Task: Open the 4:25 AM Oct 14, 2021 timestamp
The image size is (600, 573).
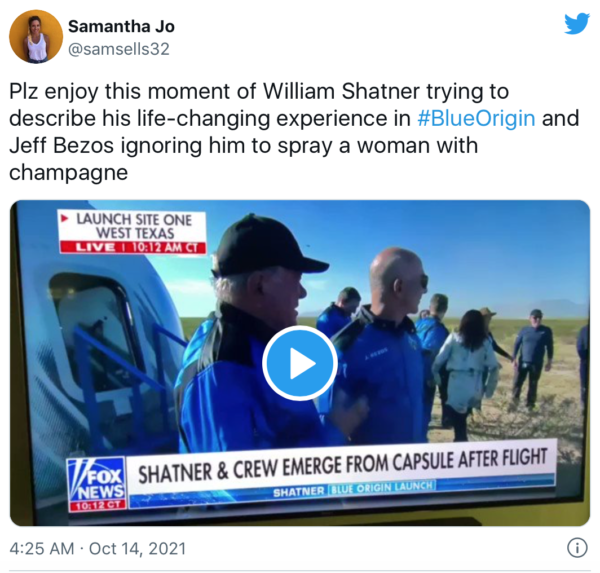Action: (98, 548)
